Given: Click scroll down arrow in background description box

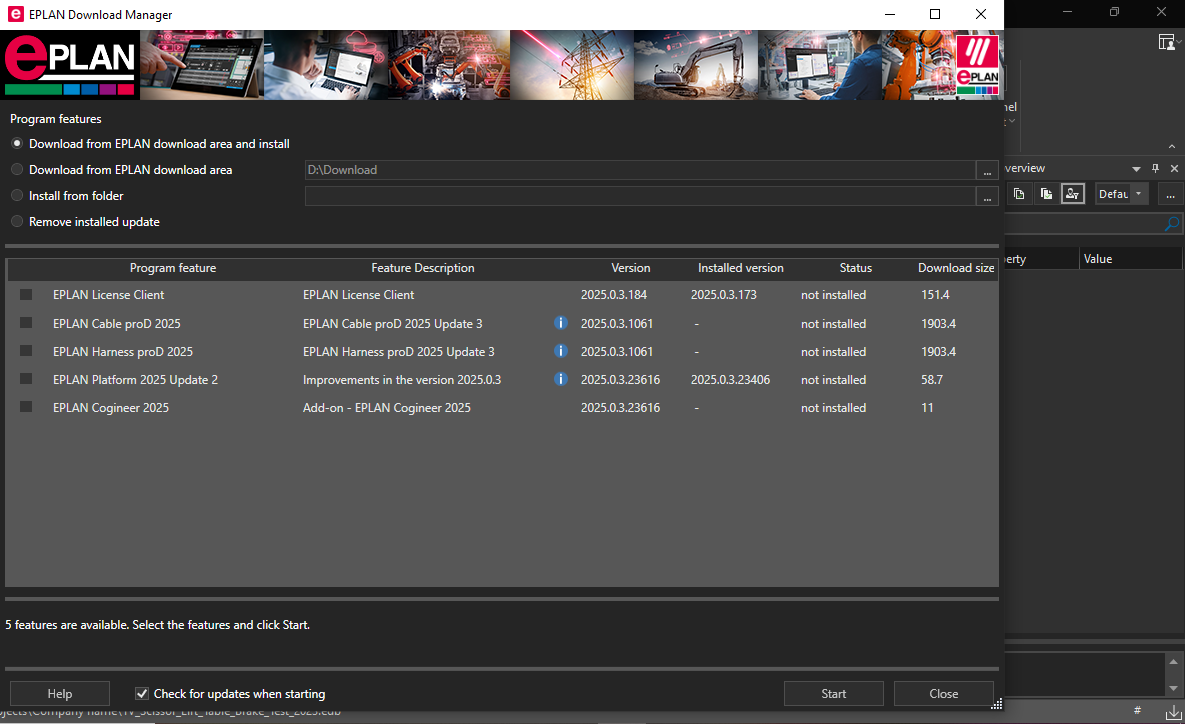Looking at the screenshot, I should [x=1173, y=688].
